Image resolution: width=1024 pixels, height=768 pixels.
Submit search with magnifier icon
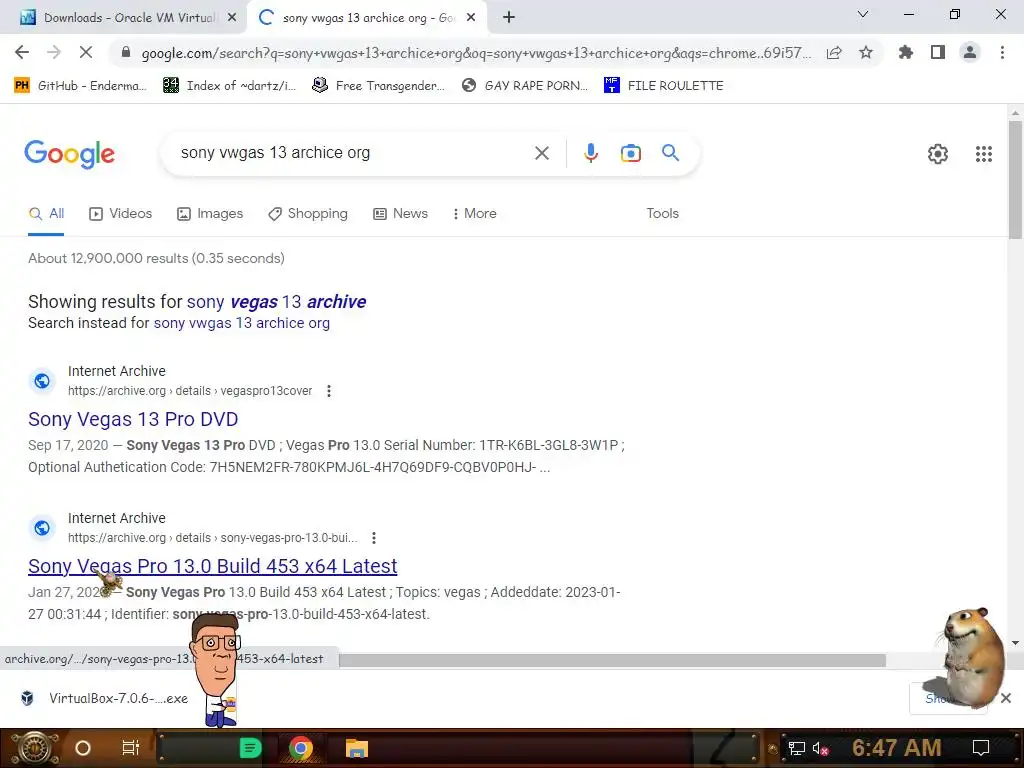pyautogui.click(x=670, y=153)
